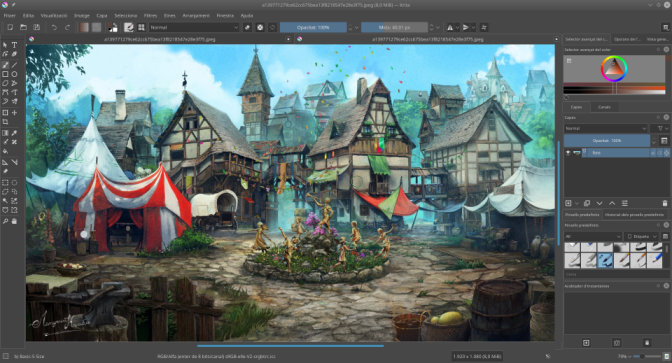
Task: Adjust the layer Opacitat slider in Capes
Action: pos(606,141)
